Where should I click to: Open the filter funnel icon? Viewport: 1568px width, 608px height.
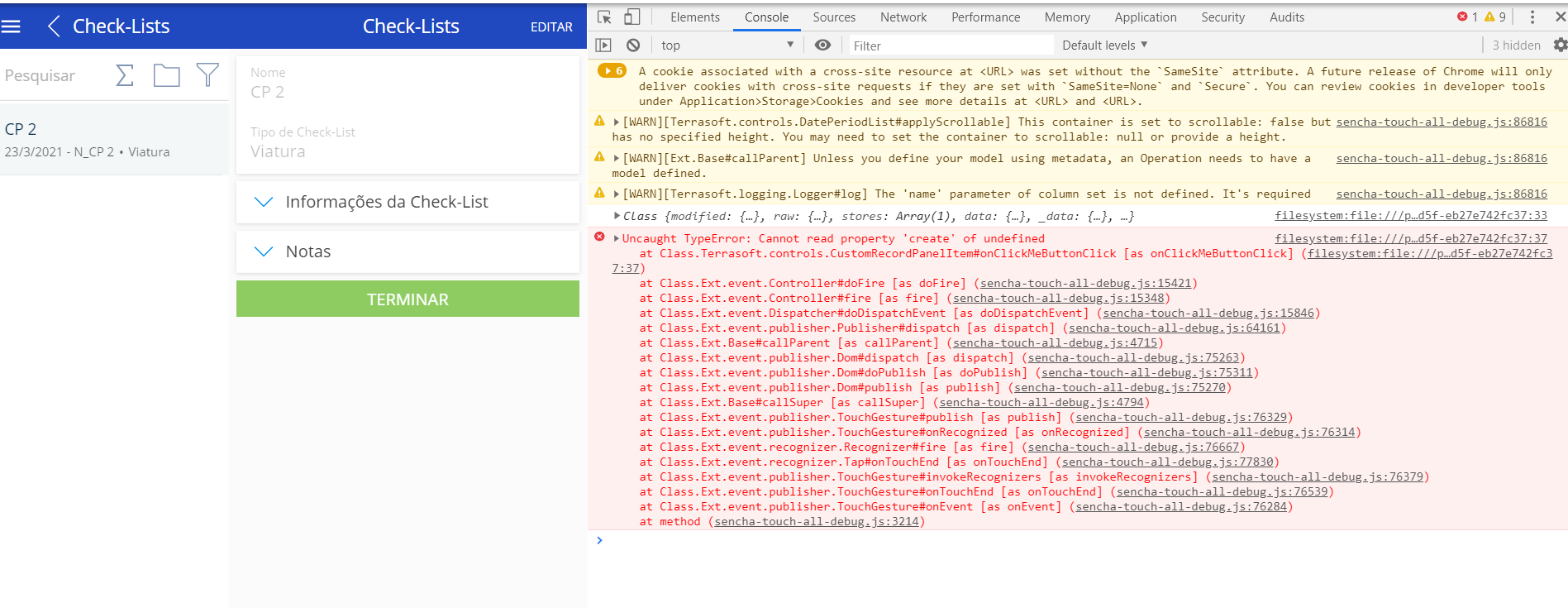pyautogui.click(x=207, y=75)
